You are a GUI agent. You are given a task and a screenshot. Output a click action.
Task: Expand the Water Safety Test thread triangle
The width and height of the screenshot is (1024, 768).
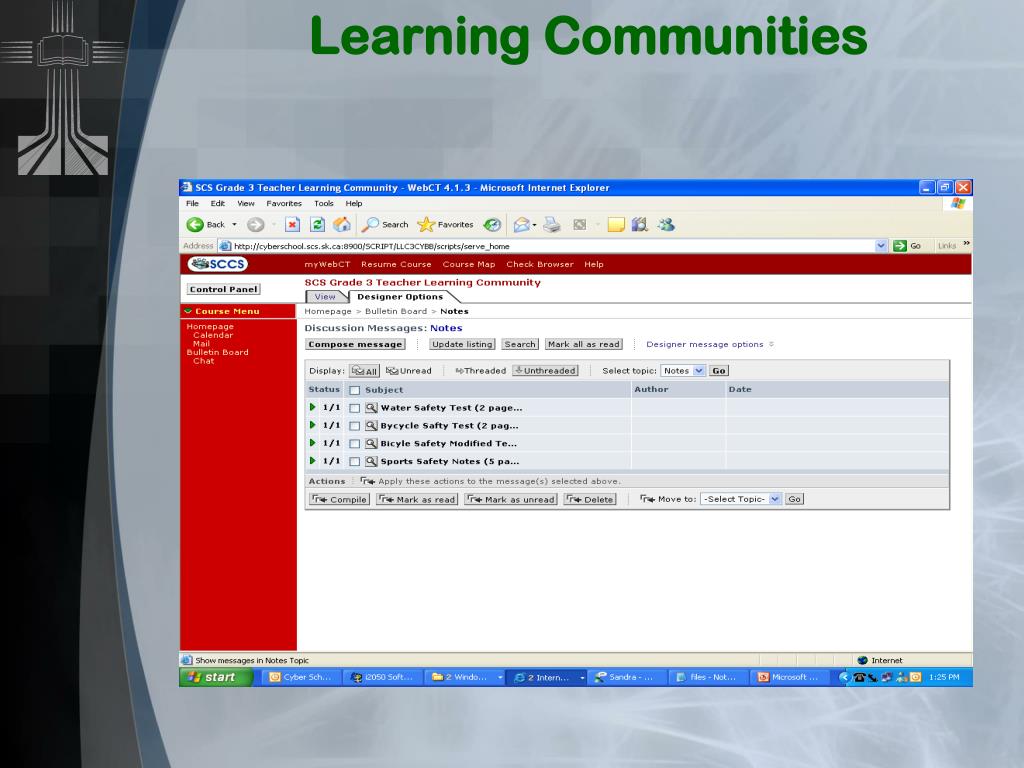click(x=313, y=407)
